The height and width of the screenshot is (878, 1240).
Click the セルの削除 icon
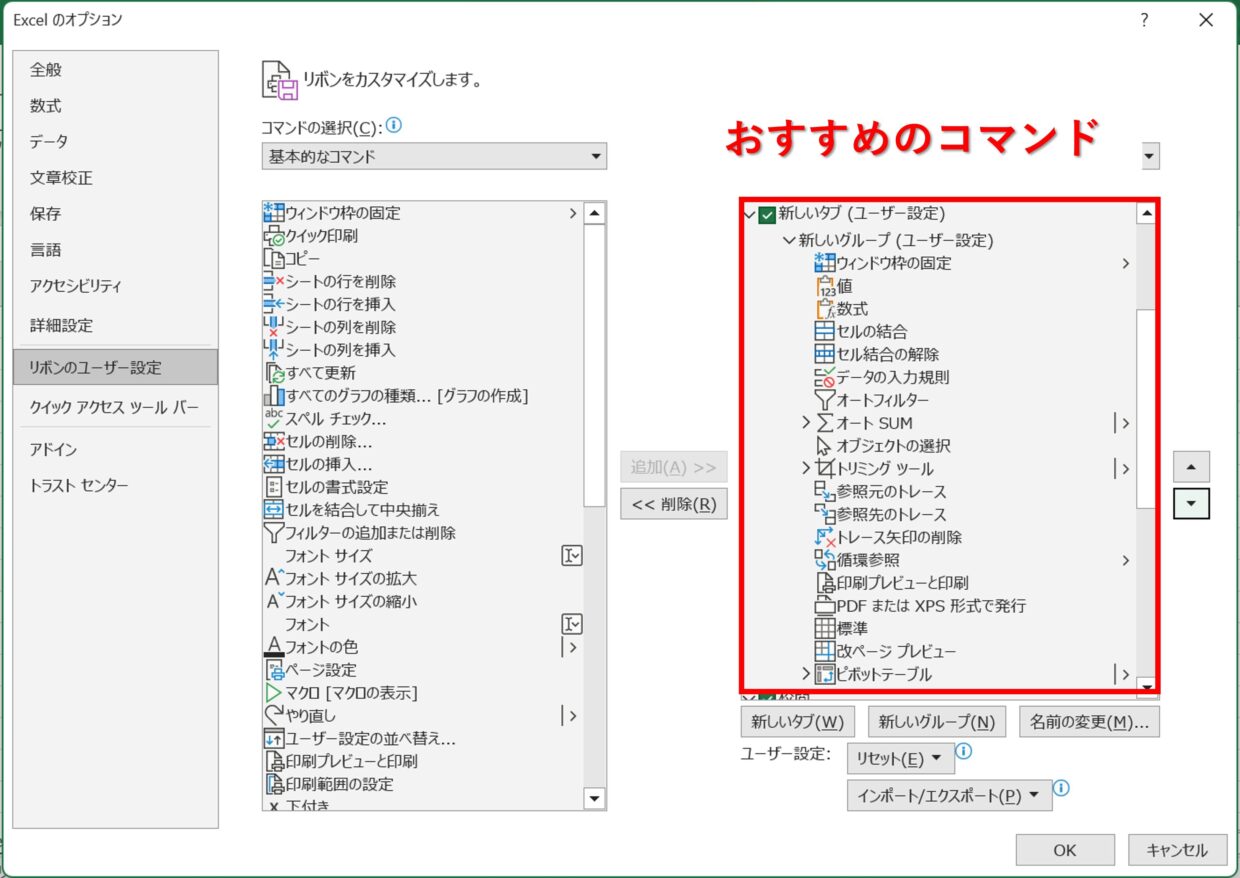274,441
